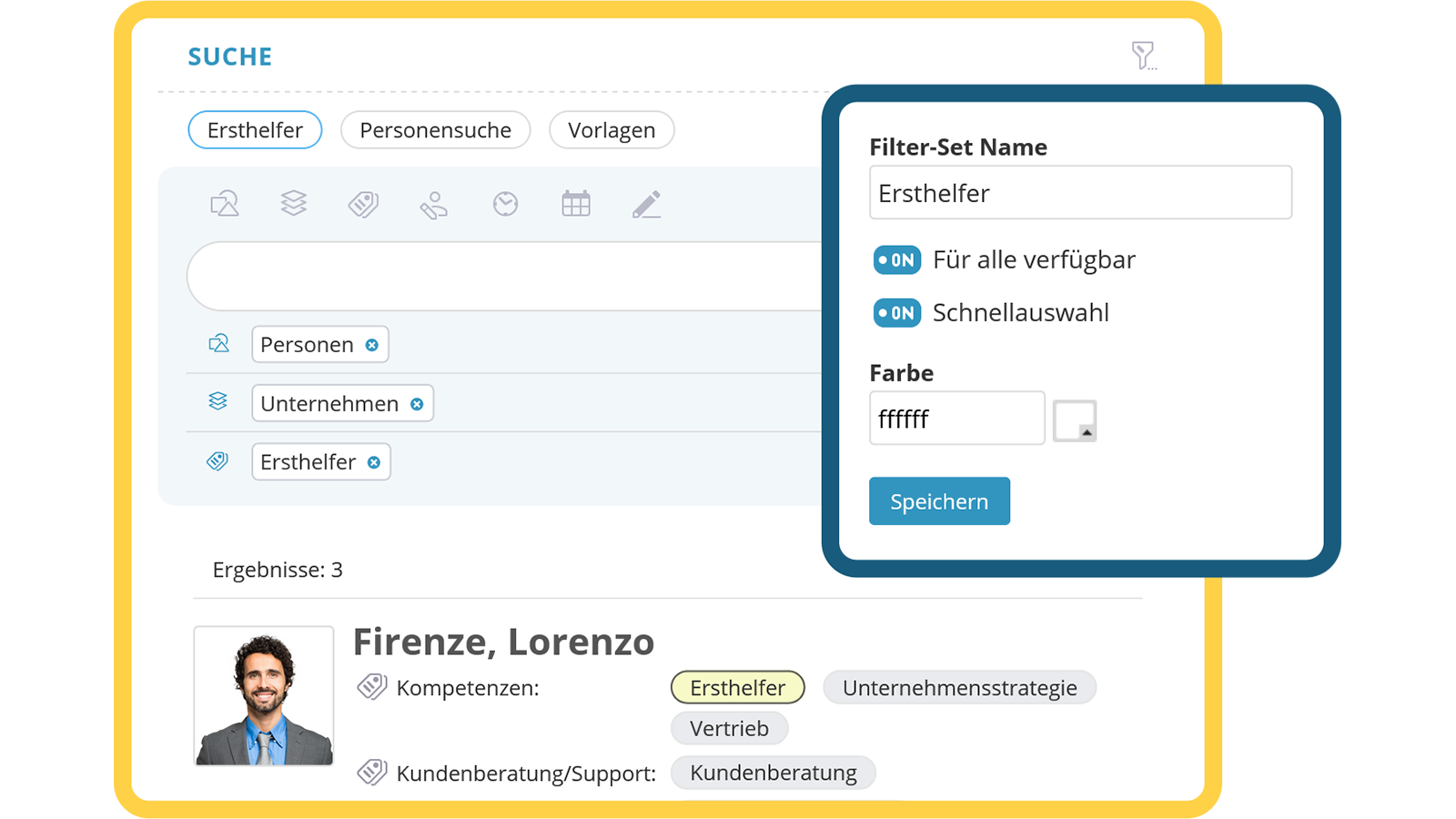Open Lorenzo Firenze's profile photo
Viewport: 1456px width, 819px height.
coord(264,696)
